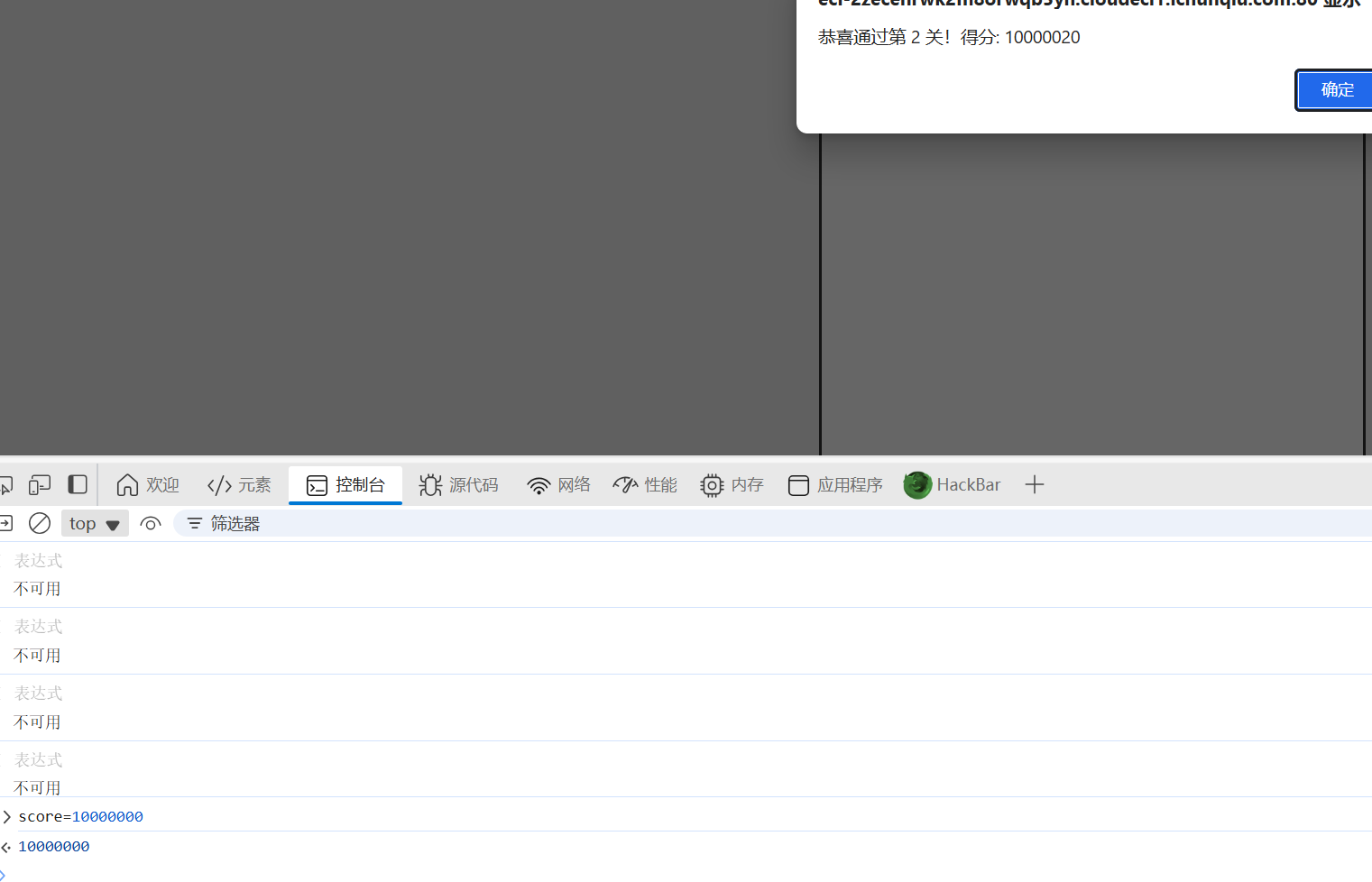Open the 内存 (Memory) panel
1372x882 pixels.
point(732,485)
